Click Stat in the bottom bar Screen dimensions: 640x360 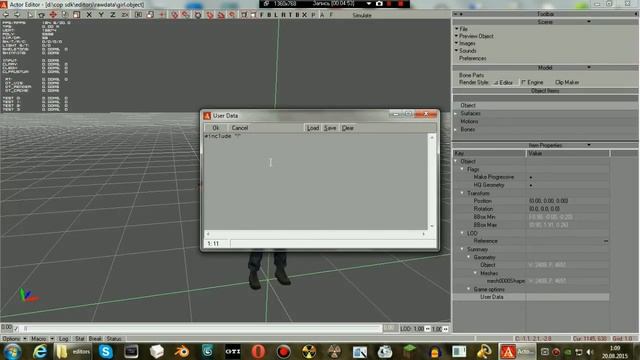click(x=80, y=339)
